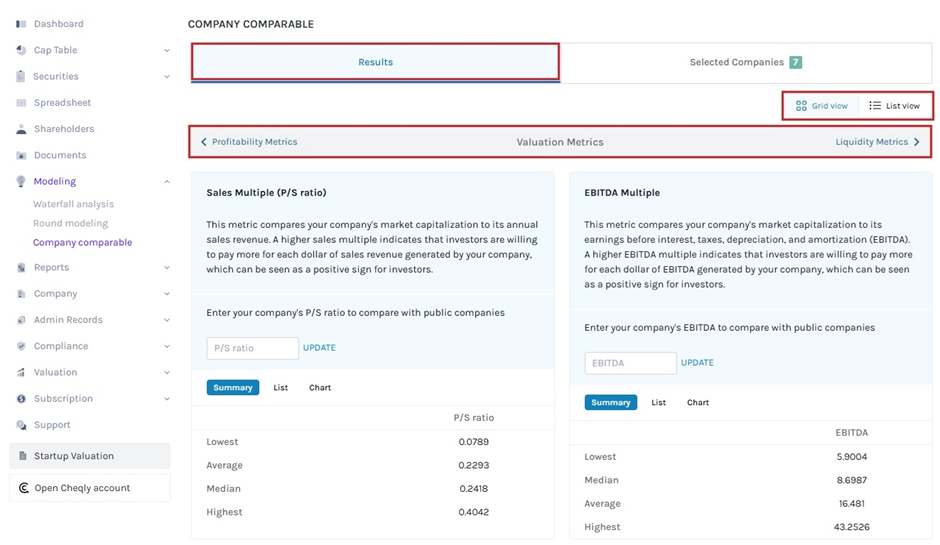Image resolution: width=940 pixels, height=545 pixels.
Task: Click the Valuation chart icon
Action: coord(21,372)
